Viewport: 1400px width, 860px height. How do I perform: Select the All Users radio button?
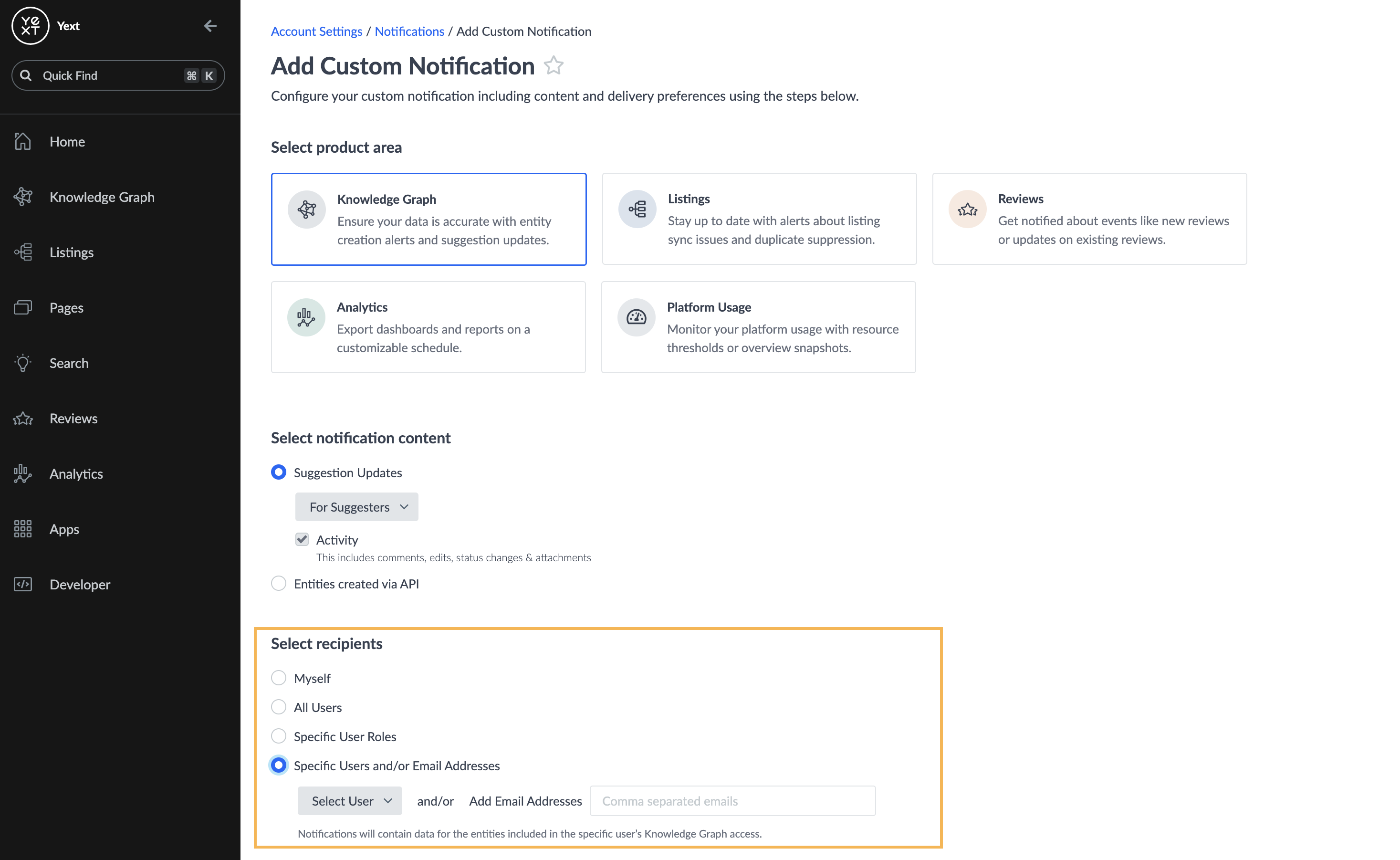(x=279, y=707)
